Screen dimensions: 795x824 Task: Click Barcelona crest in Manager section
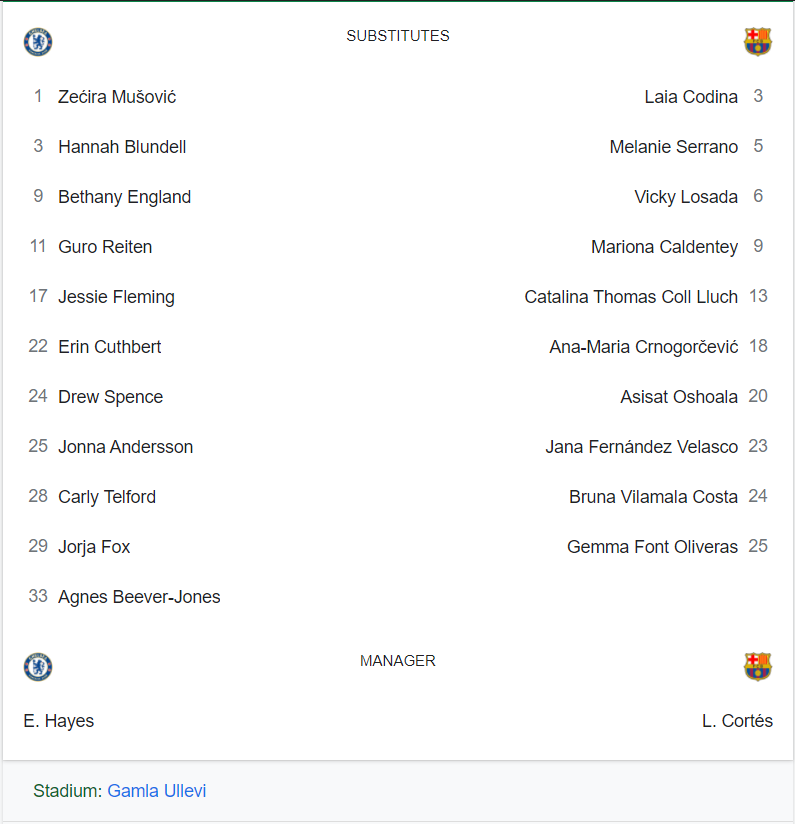point(757,667)
